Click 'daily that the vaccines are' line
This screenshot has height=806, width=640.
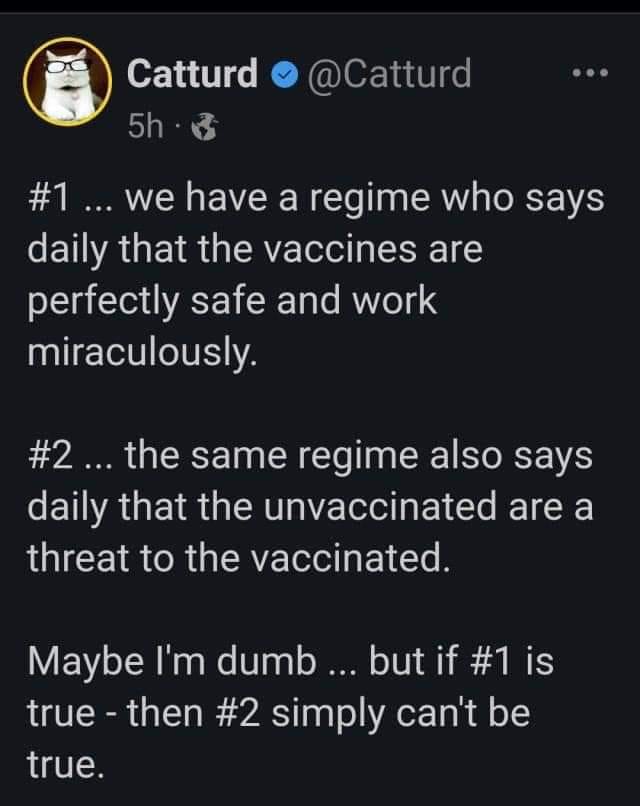[x=257, y=249]
